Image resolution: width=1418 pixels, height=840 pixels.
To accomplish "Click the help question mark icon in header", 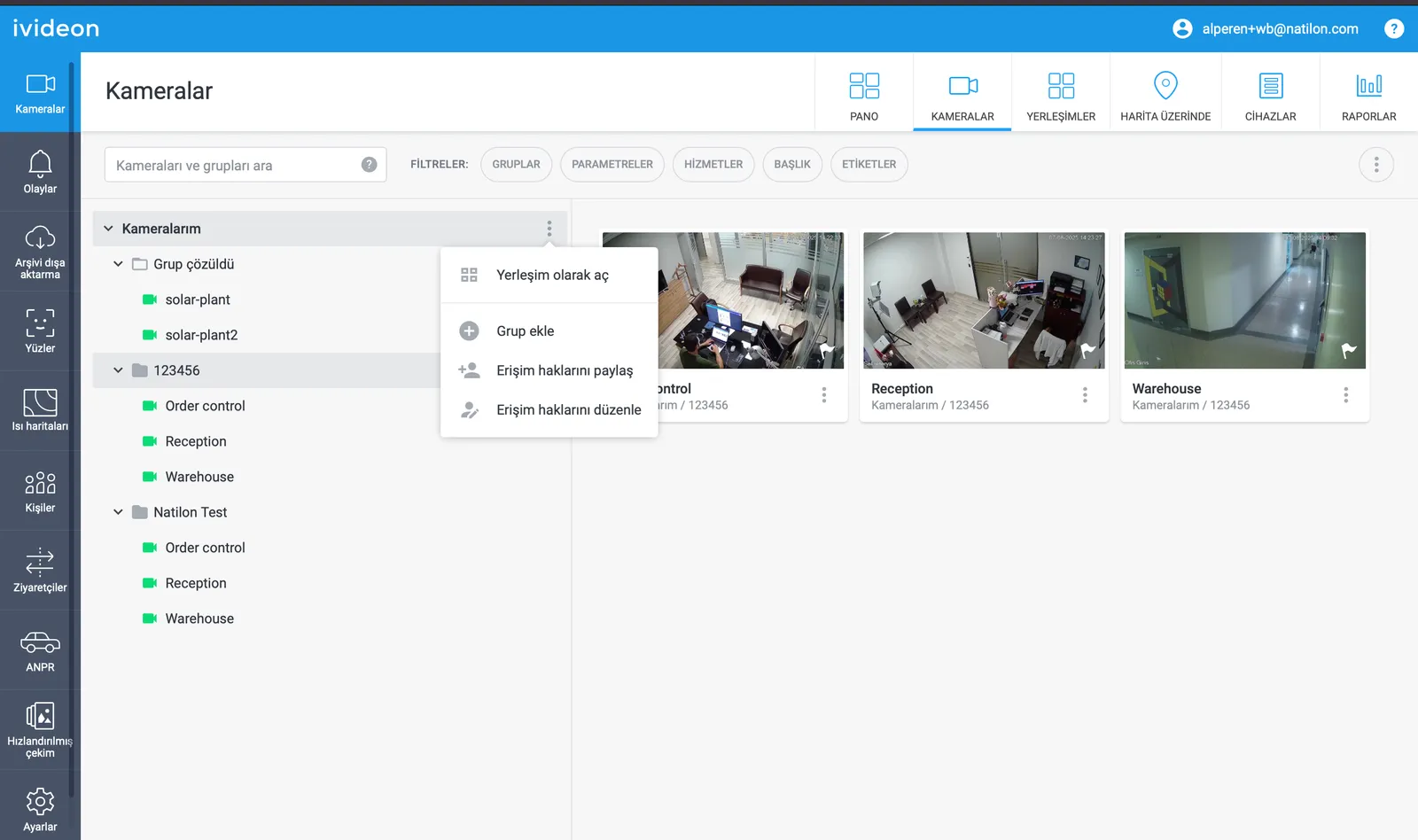I will pyautogui.click(x=1393, y=28).
